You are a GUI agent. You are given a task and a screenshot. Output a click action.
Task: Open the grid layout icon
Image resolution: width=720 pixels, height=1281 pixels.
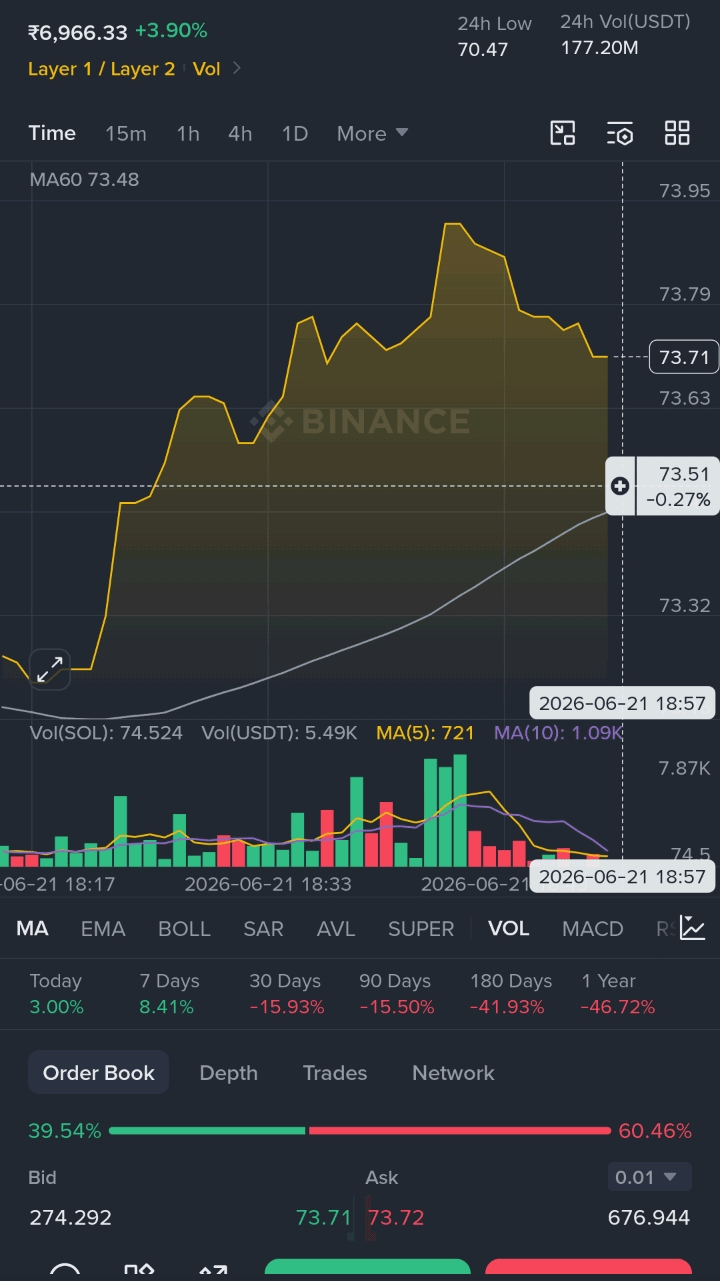677,133
